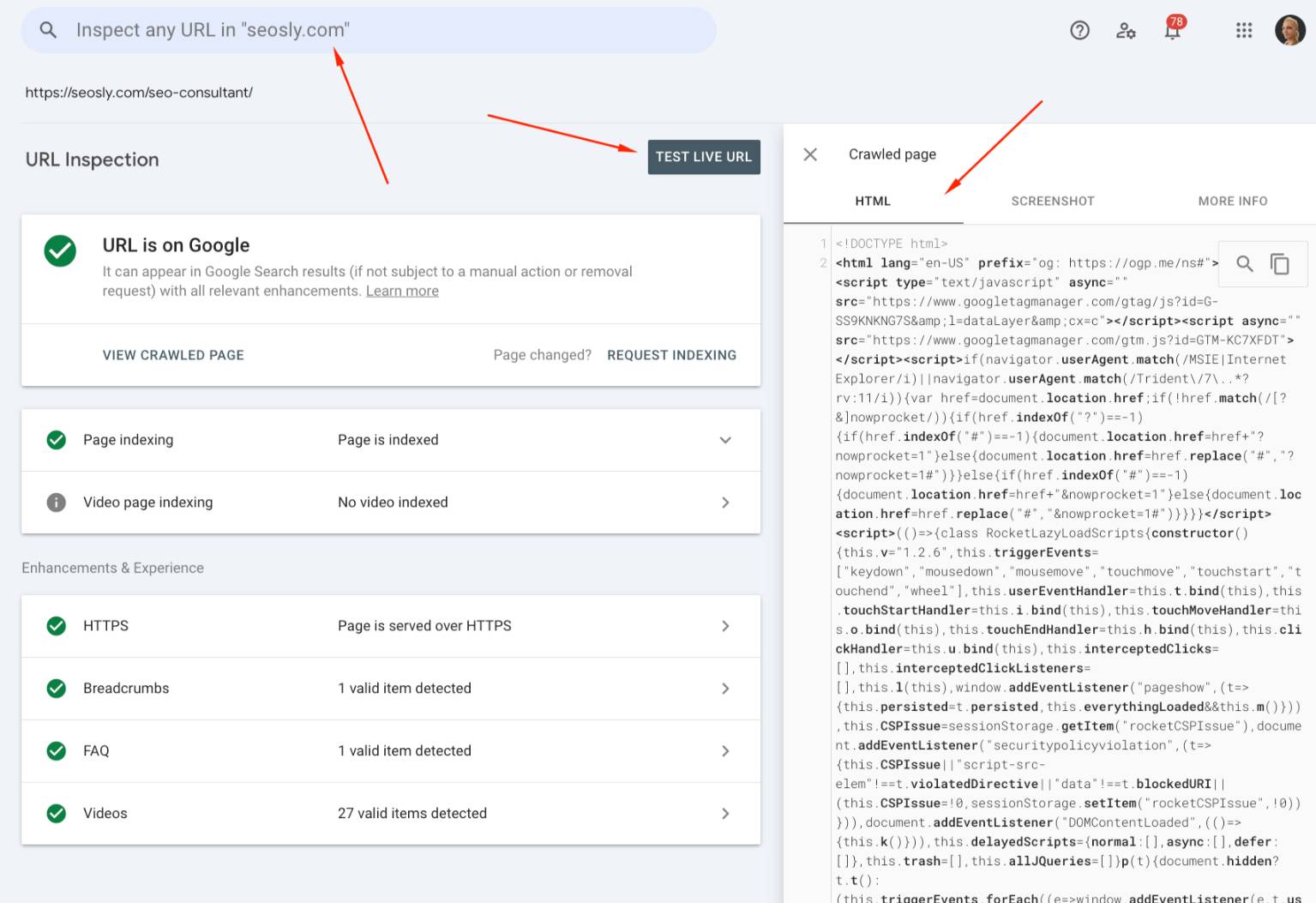Click green check icon in Videos row
The height and width of the screenshot is (903, 1316).
pos(57,814)
